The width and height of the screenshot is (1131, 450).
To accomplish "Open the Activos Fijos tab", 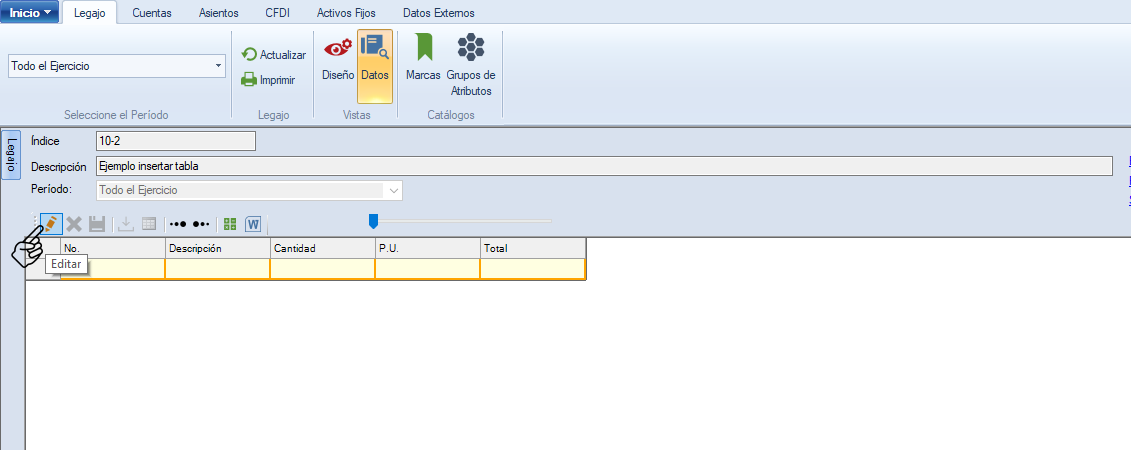I will (344, 13).
